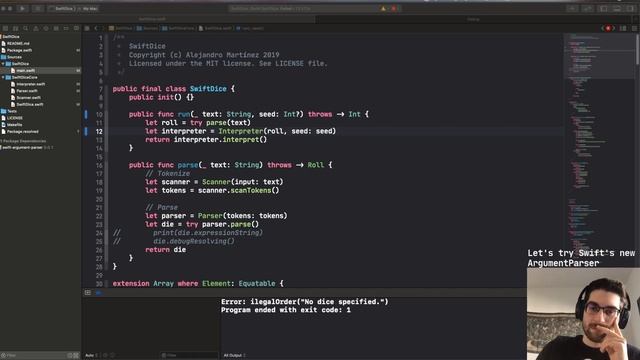Viewport: 640px width, 360px height.
Task: Toggle the navigator panel visibility
Action: (x=604, y=9)
